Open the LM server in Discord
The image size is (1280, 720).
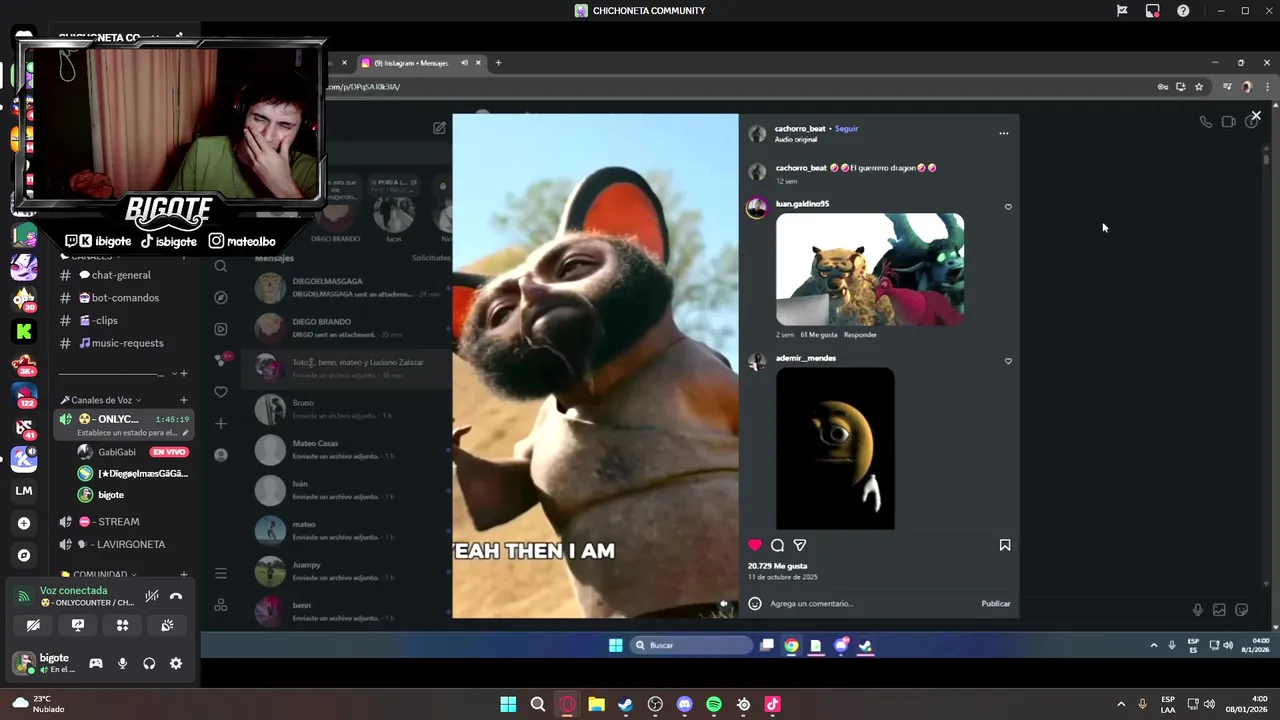tap(24, 491)
